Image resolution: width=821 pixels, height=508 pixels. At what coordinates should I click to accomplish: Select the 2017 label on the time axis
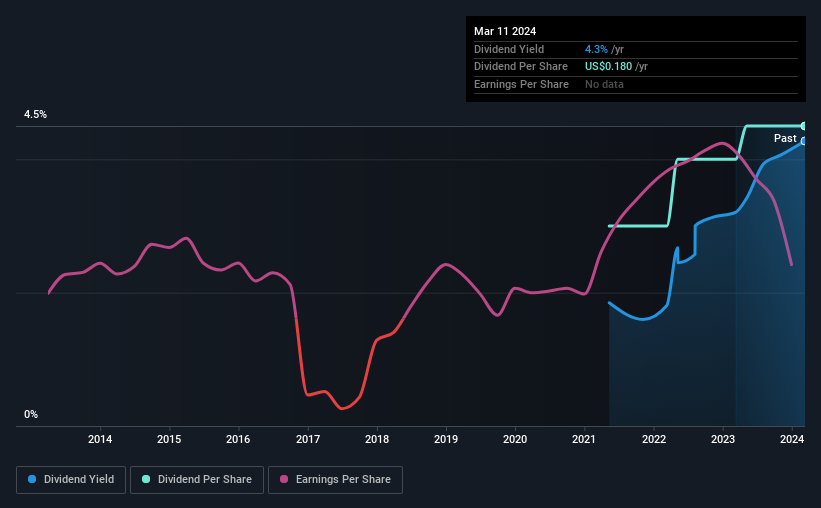[x=307, y=439]
